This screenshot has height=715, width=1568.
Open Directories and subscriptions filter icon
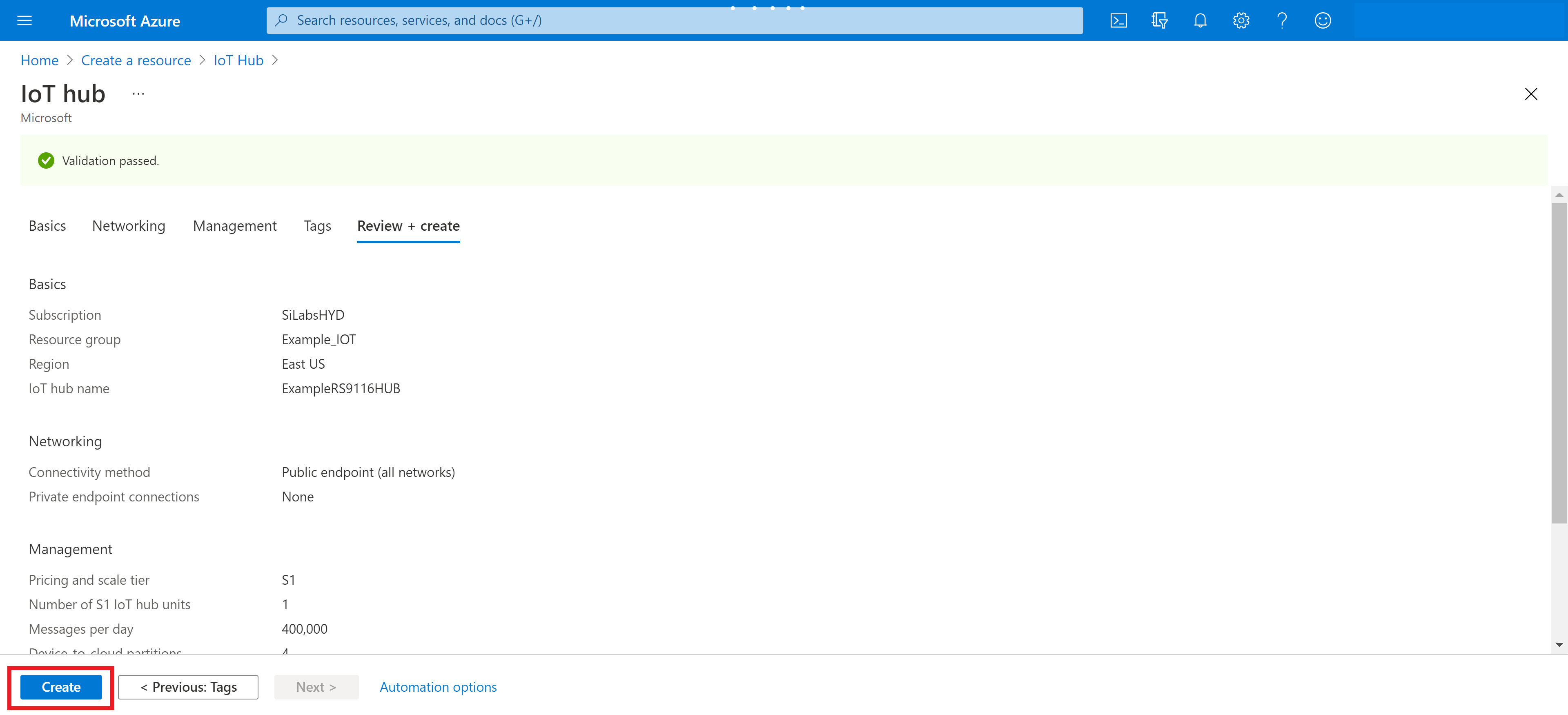pyautogui.click(x=1159, y=21)
